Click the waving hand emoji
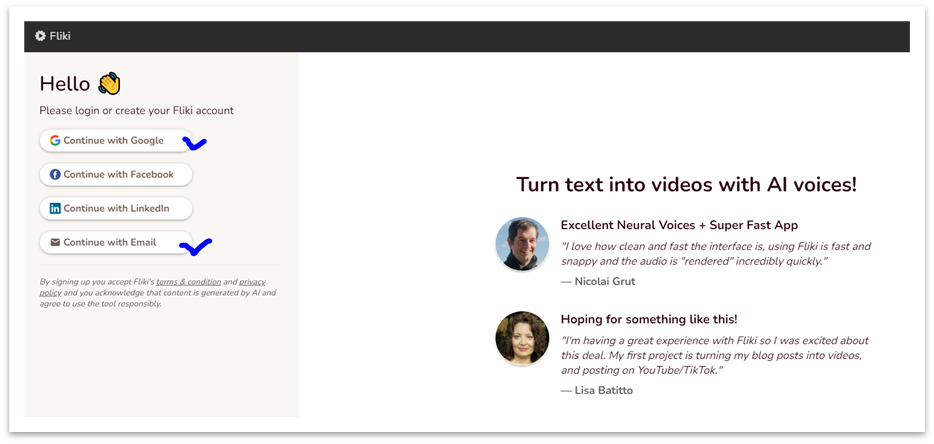This screenshot has width=934, height=444. click(109, 84)
